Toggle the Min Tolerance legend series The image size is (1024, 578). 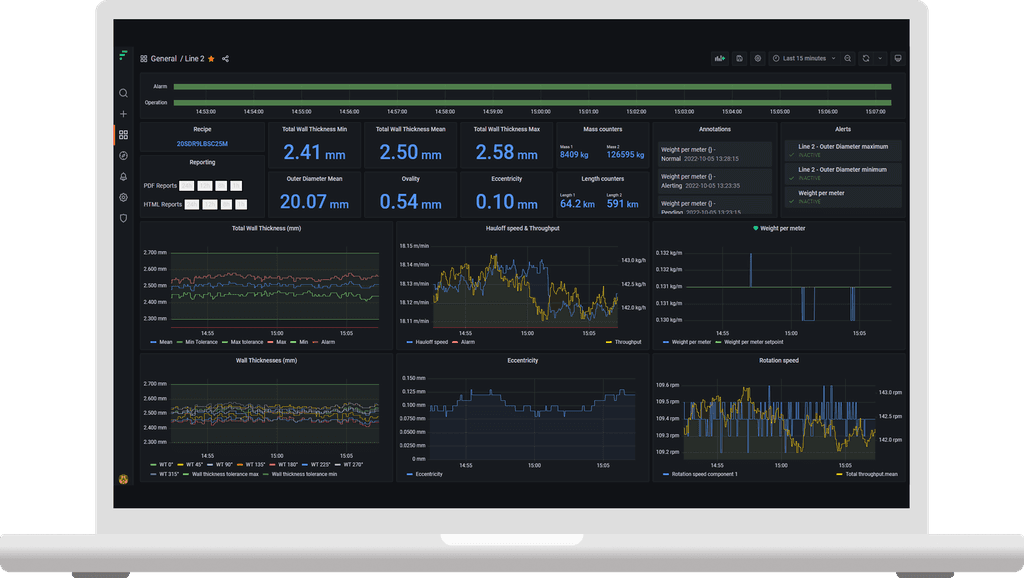(x=197, y=342)
